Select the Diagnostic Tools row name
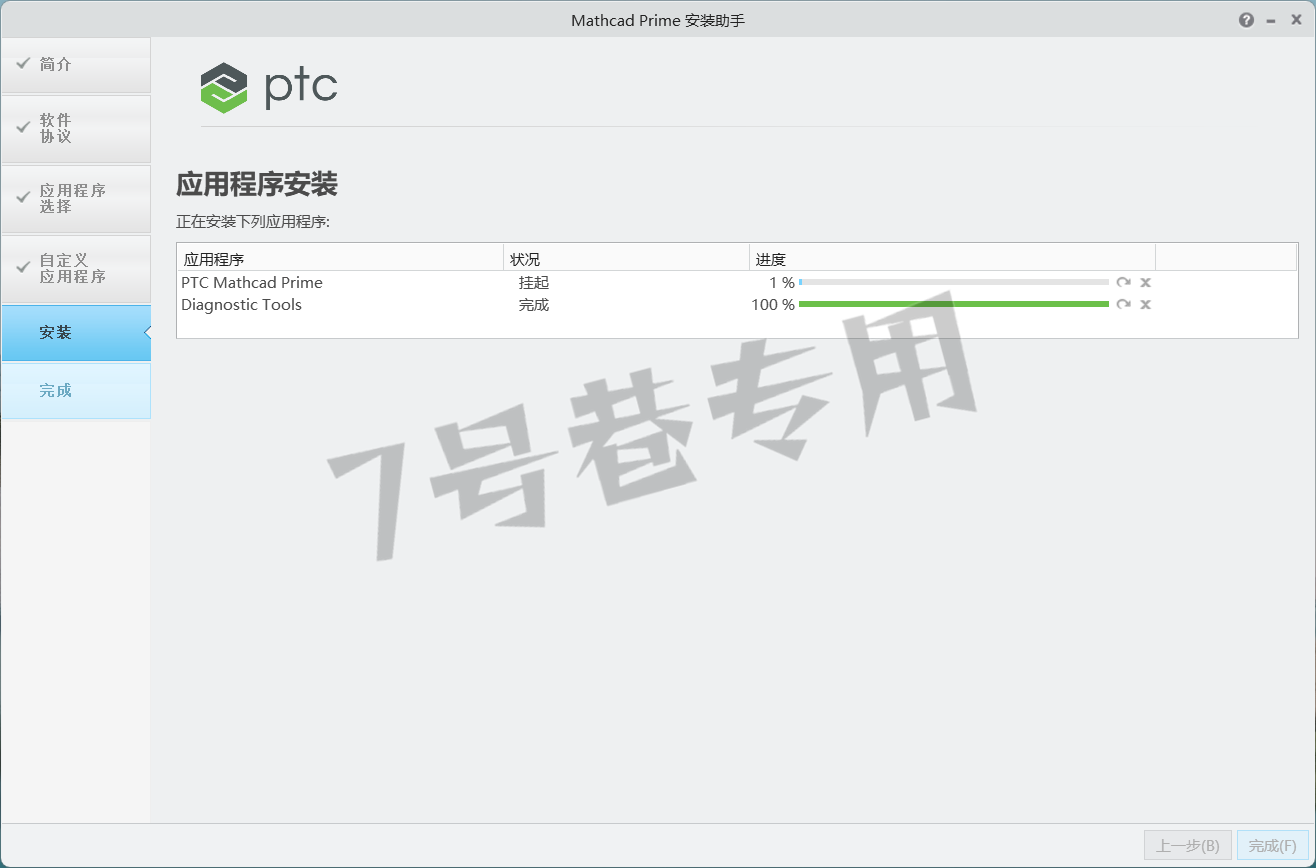 point(241,305)
